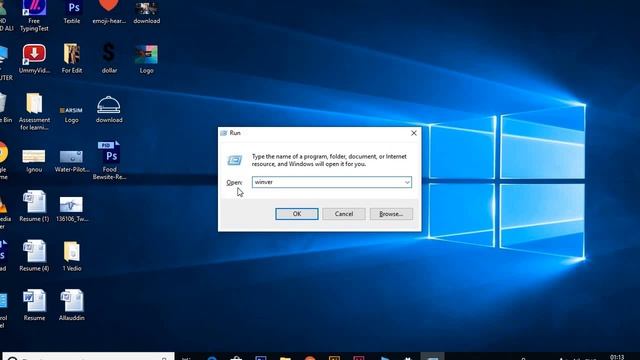Open the UmmyVid... downloader shortcut

(x=34, y=58)
